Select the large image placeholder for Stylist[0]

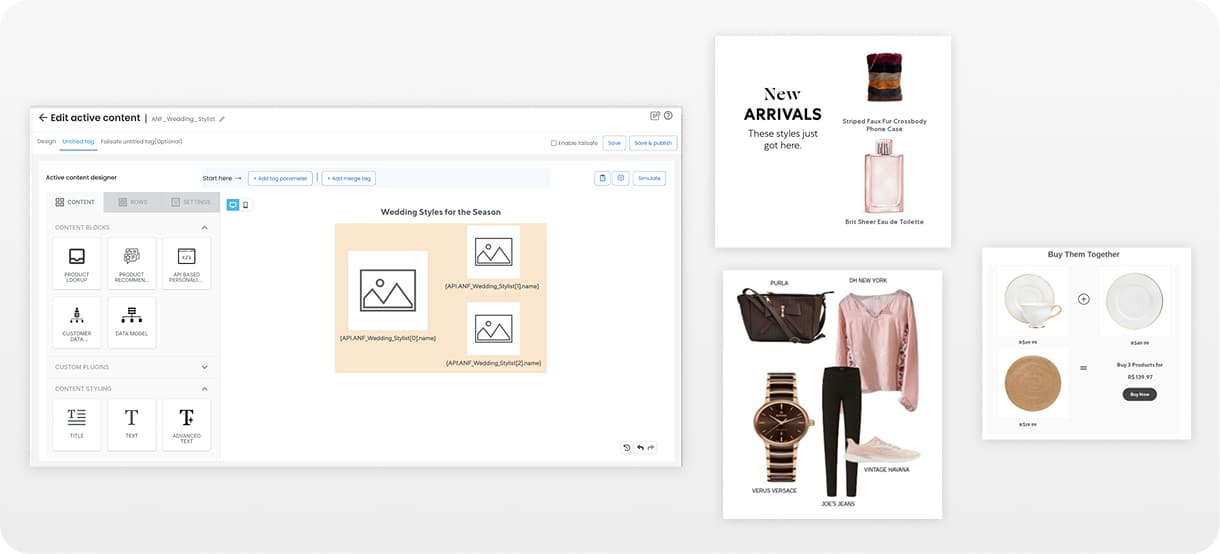point(388,290)
